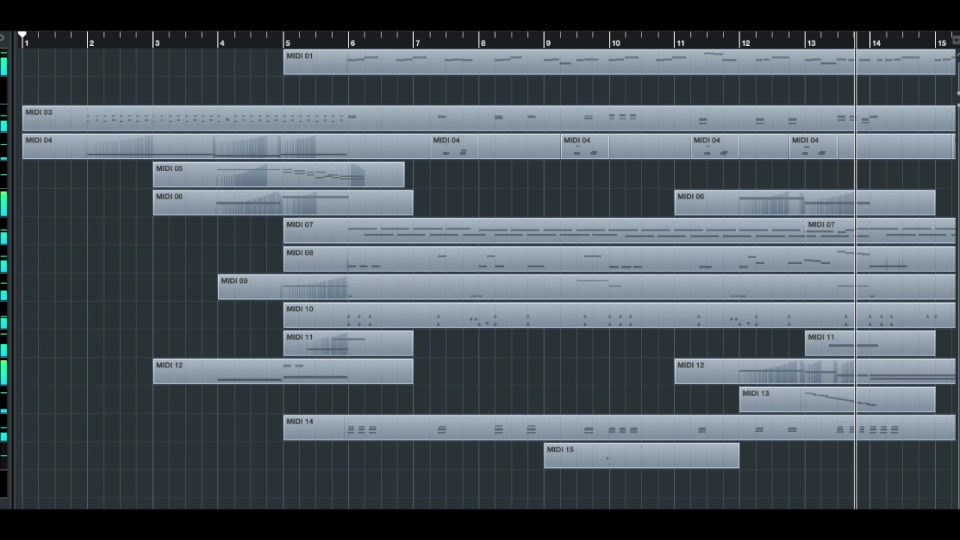Select the MIDI 12 clip starting at bar 3
The image size is (960, 540).
283,372
